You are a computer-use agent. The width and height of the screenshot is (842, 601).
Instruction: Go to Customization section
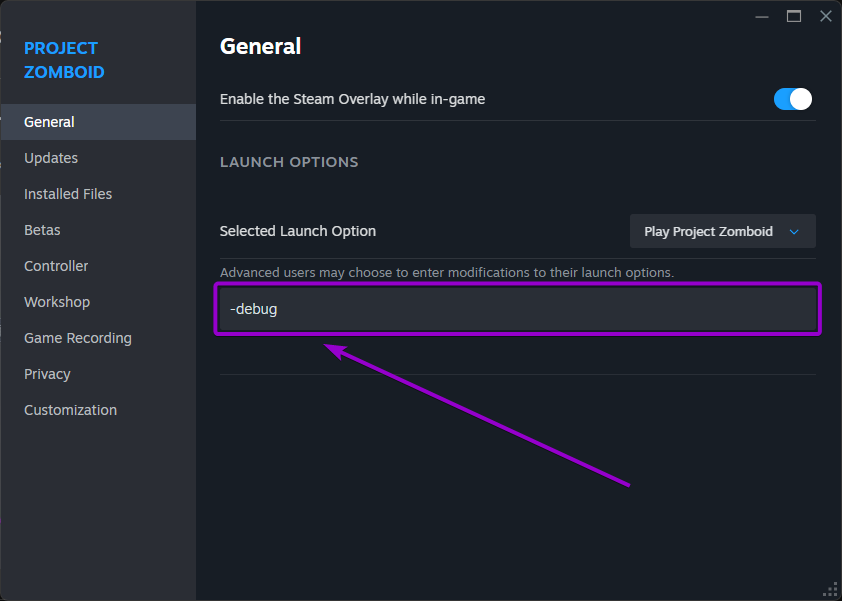98,410
